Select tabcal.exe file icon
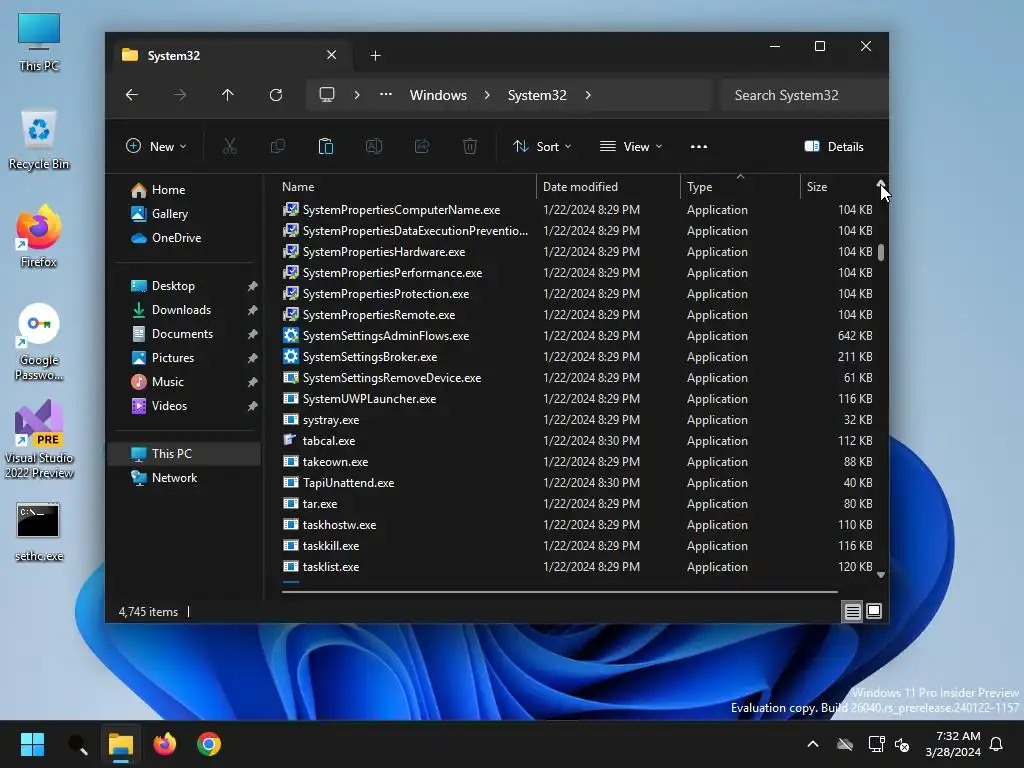This screenshot has width=1024, height=768. [x=291, y=441]
